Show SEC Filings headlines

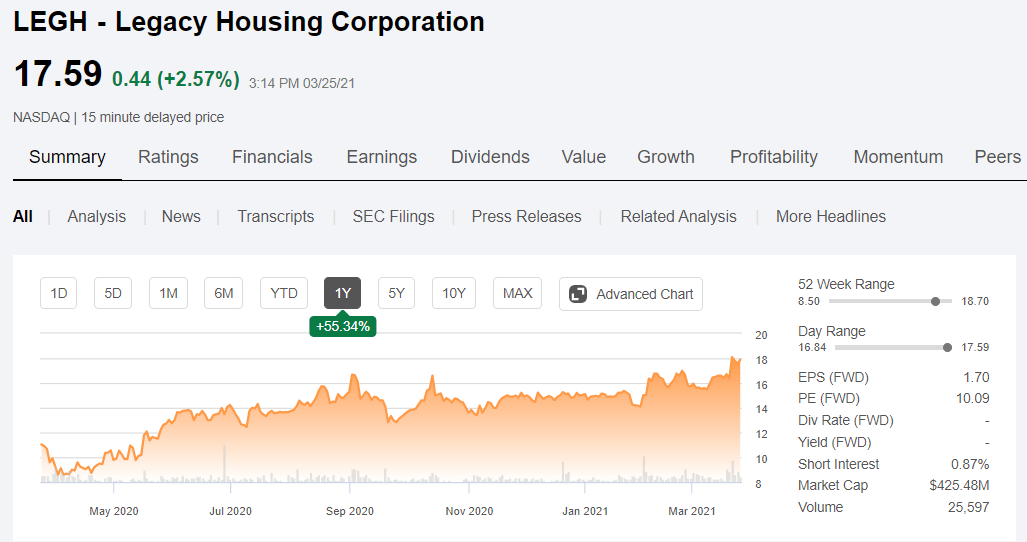[x=393, y=217]
